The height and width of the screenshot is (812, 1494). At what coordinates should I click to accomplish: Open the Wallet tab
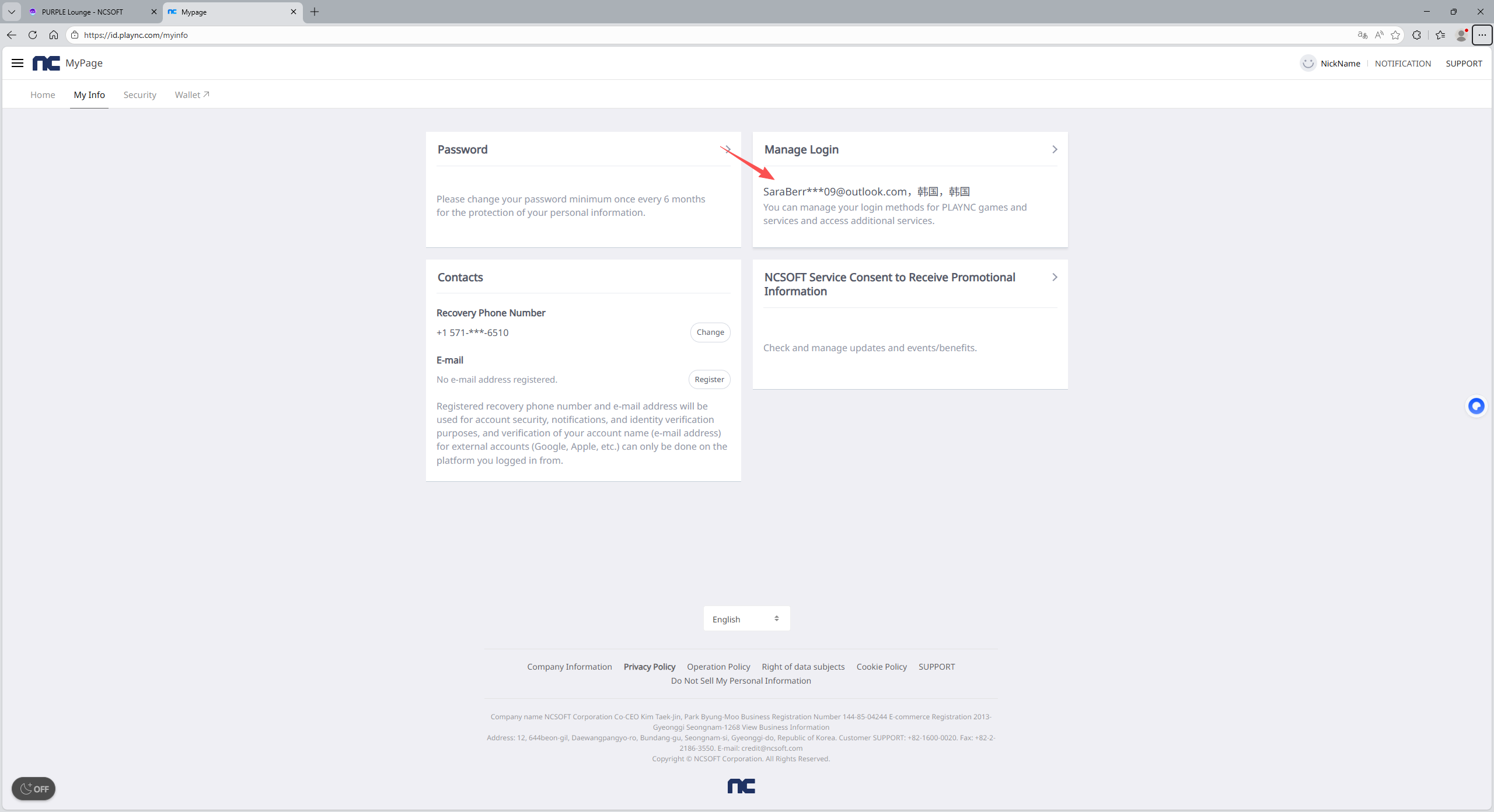(x=191, y=94)
